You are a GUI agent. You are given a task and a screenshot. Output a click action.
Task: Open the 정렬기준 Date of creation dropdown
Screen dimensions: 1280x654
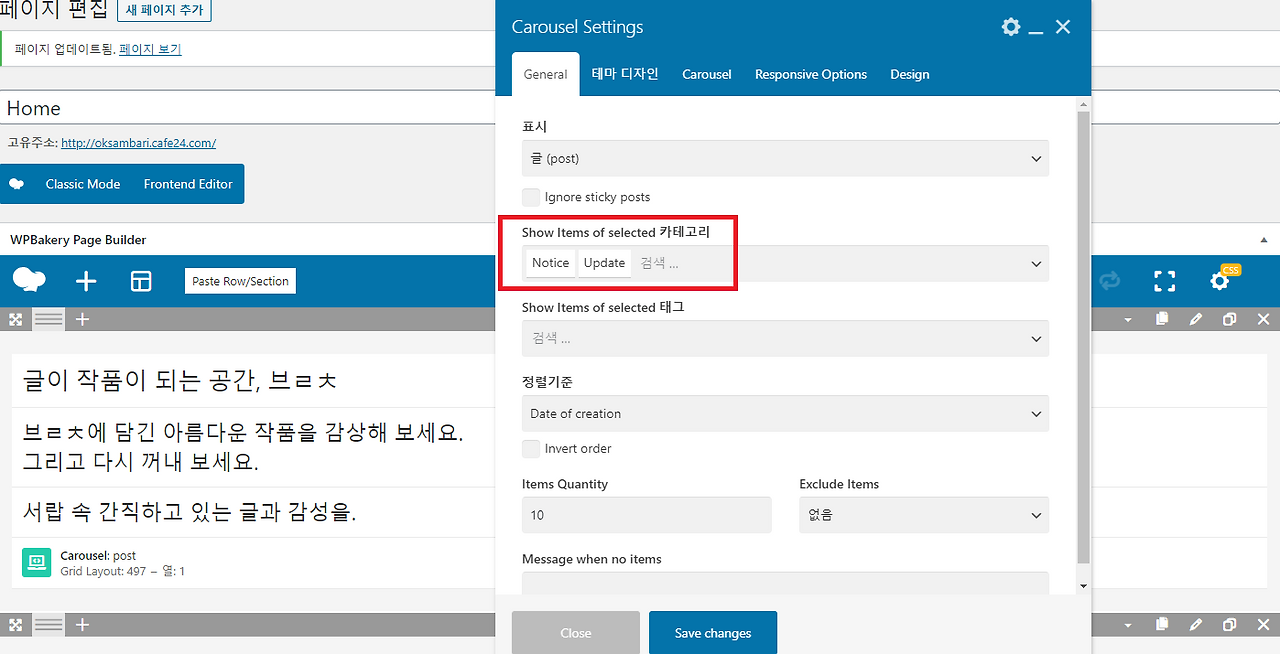[785, 413]
